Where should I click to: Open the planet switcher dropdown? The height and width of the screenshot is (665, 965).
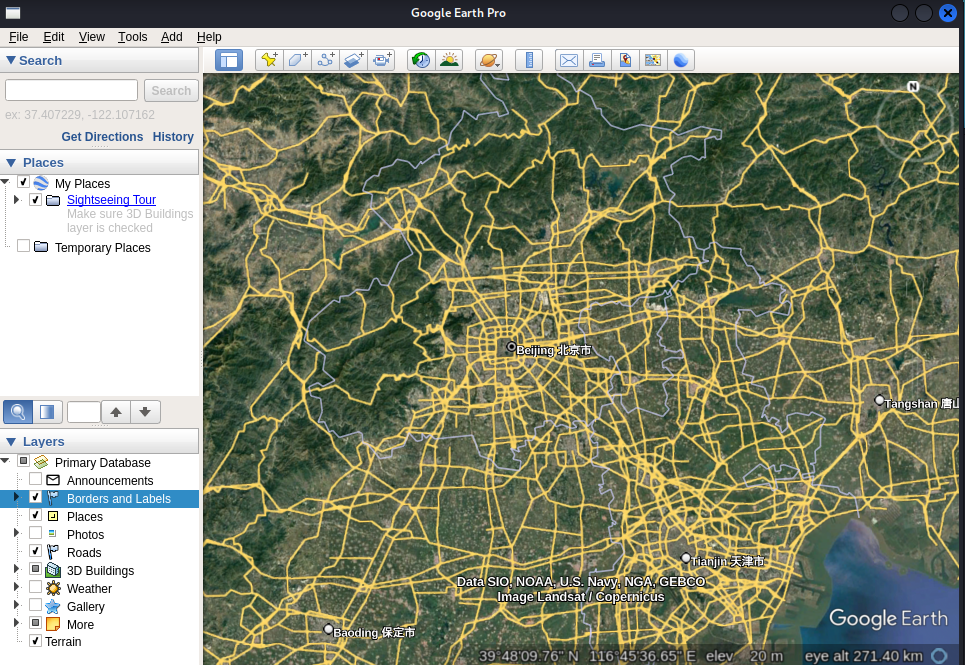(489, 60)
